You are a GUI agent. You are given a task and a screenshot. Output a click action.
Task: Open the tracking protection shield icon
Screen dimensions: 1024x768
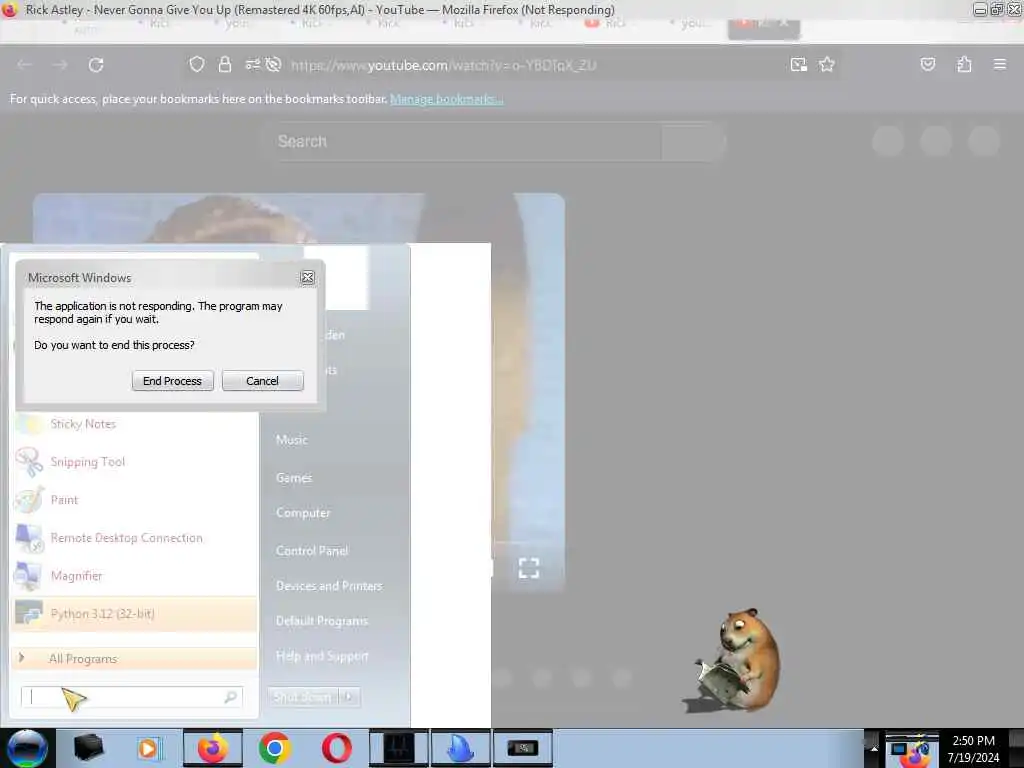tap(197, 64)
